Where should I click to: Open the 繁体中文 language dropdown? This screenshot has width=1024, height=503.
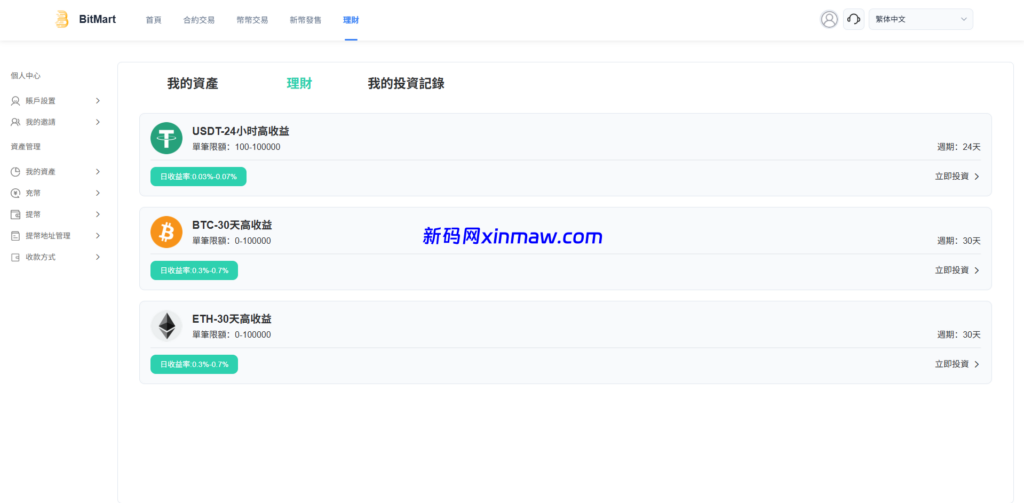tap(921, 20)
